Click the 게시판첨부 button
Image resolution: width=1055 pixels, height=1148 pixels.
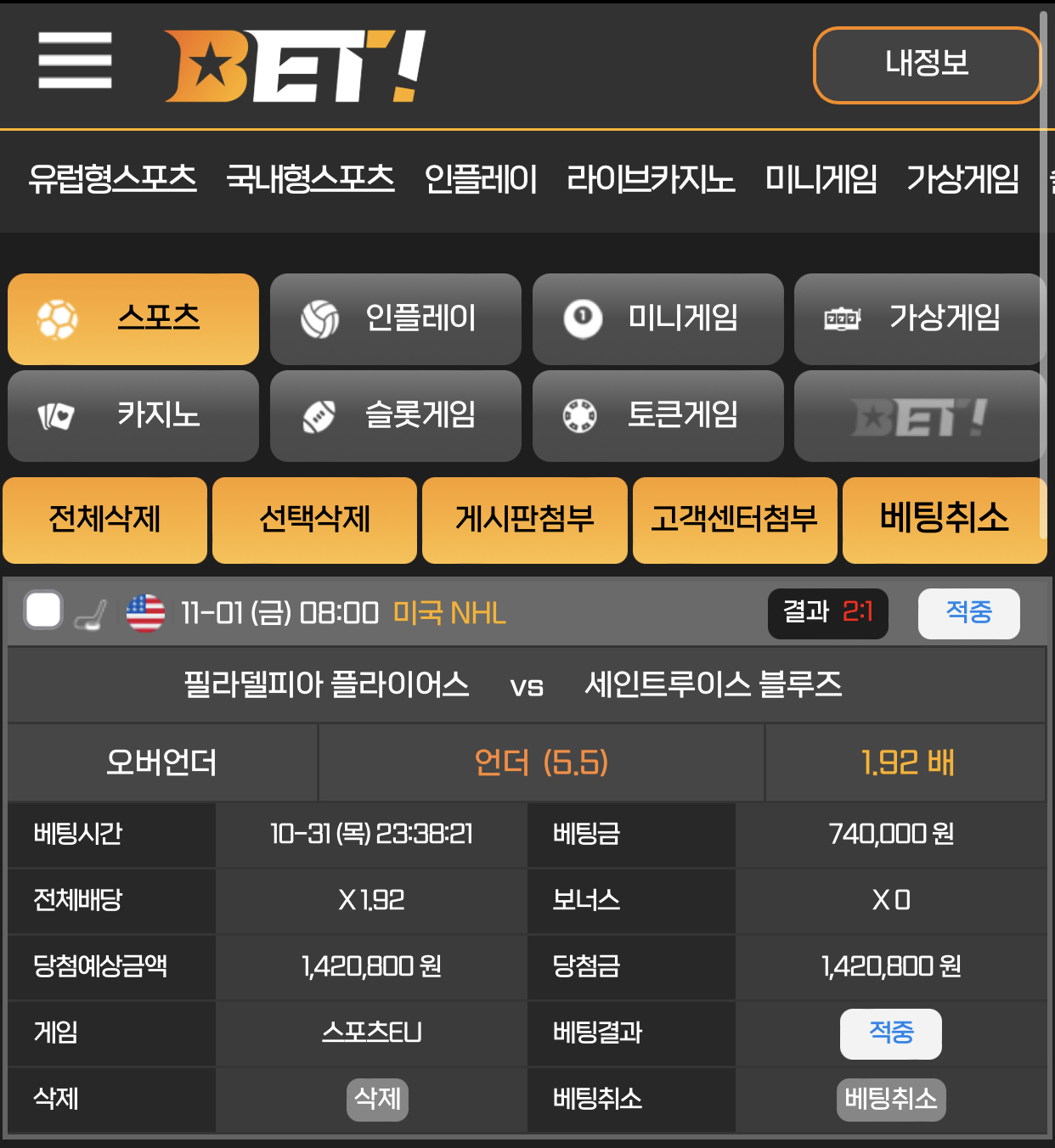[x=525, y=520]
